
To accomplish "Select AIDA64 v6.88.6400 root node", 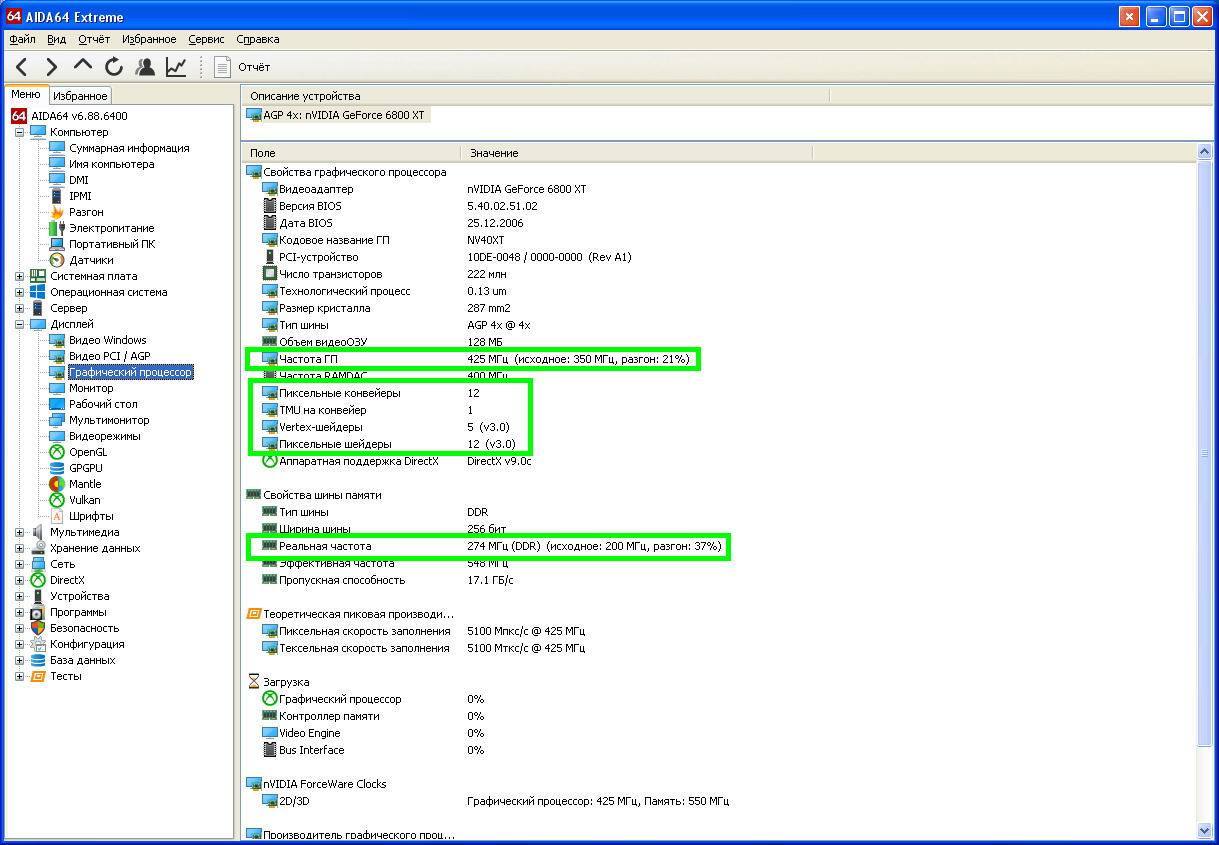I will pos(79,116).
